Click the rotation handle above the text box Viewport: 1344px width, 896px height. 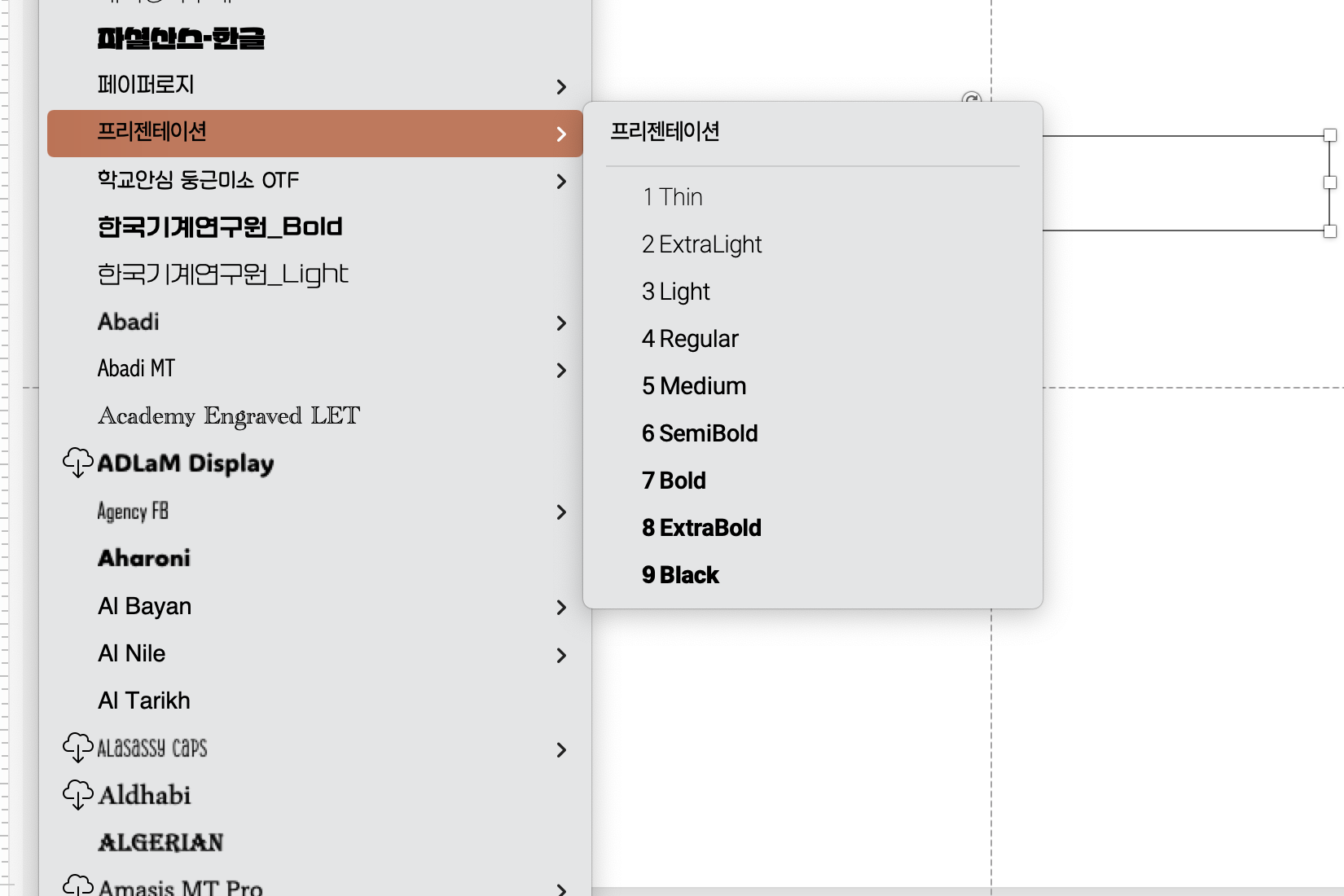coord(971,99)
